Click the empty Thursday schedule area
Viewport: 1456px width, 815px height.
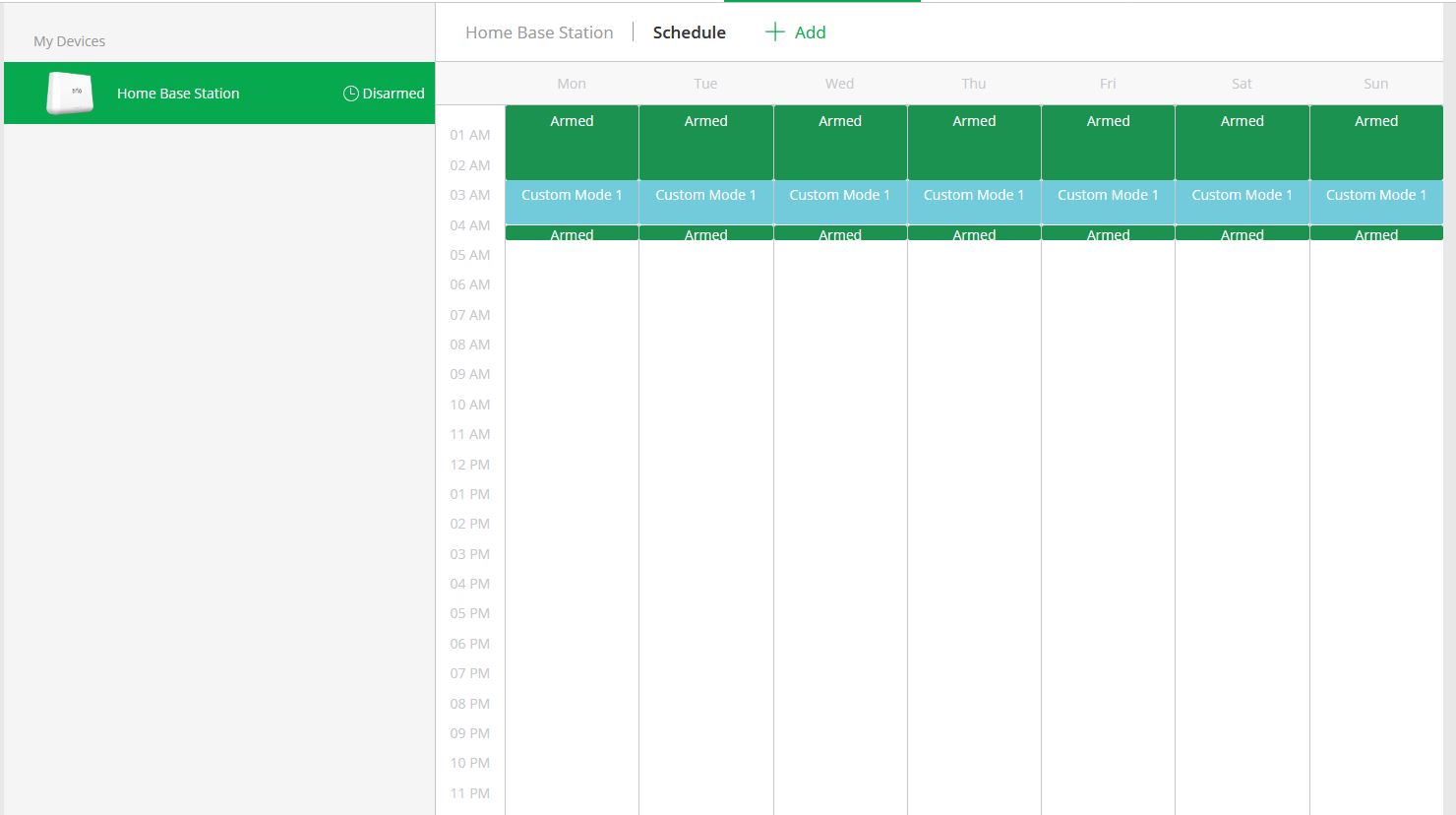974,492
